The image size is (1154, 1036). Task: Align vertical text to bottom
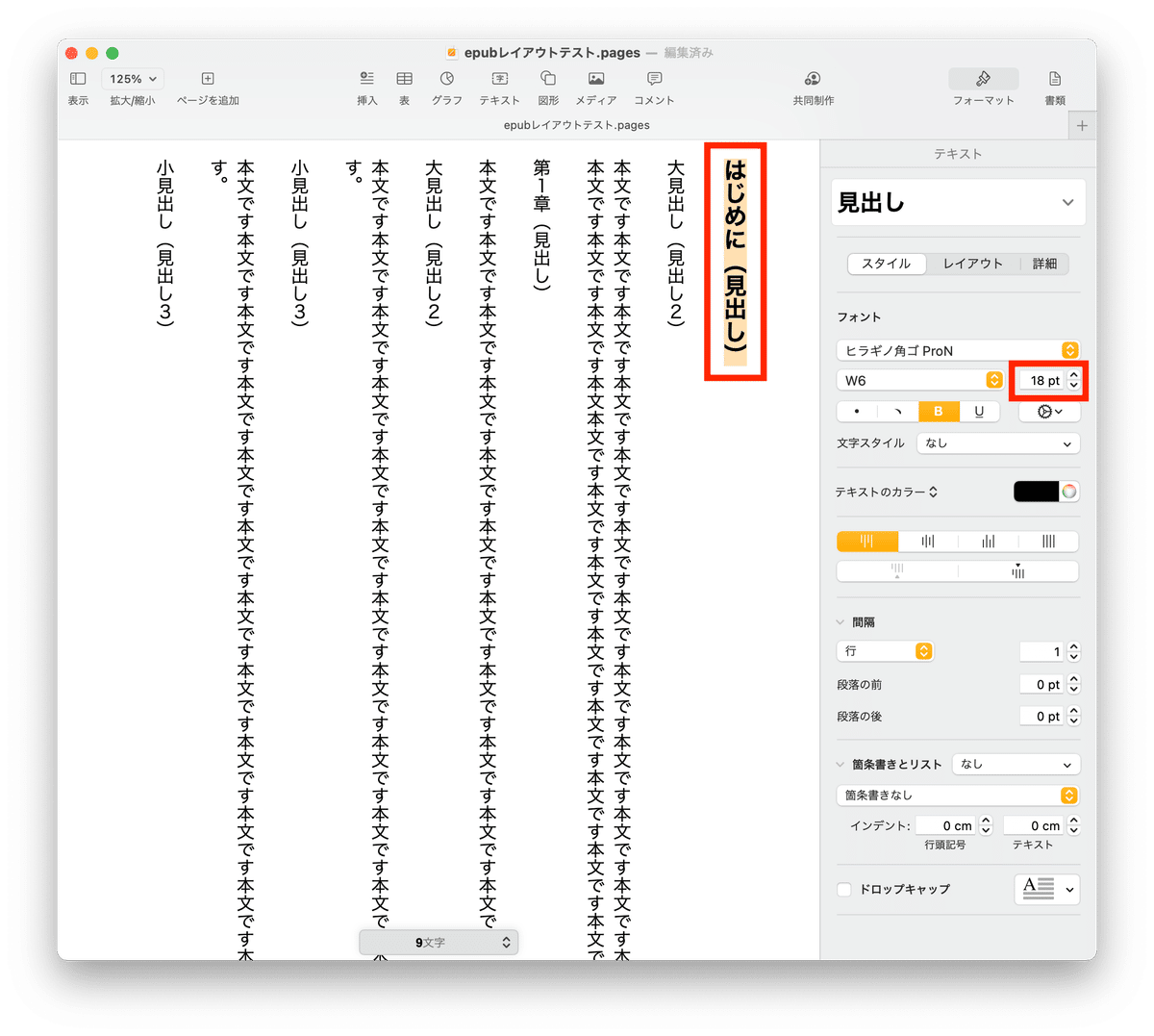pyautogui.click(x=988, y=542)
